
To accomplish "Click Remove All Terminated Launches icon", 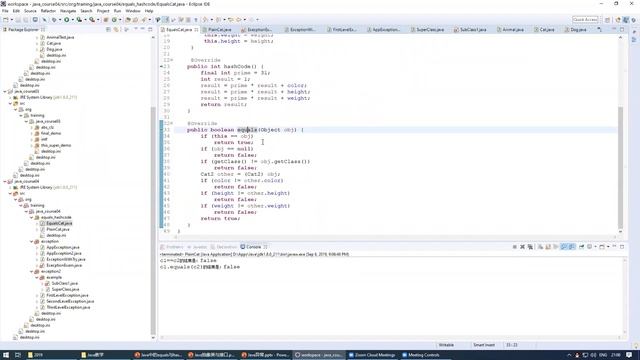I will (x=530, y=247).
